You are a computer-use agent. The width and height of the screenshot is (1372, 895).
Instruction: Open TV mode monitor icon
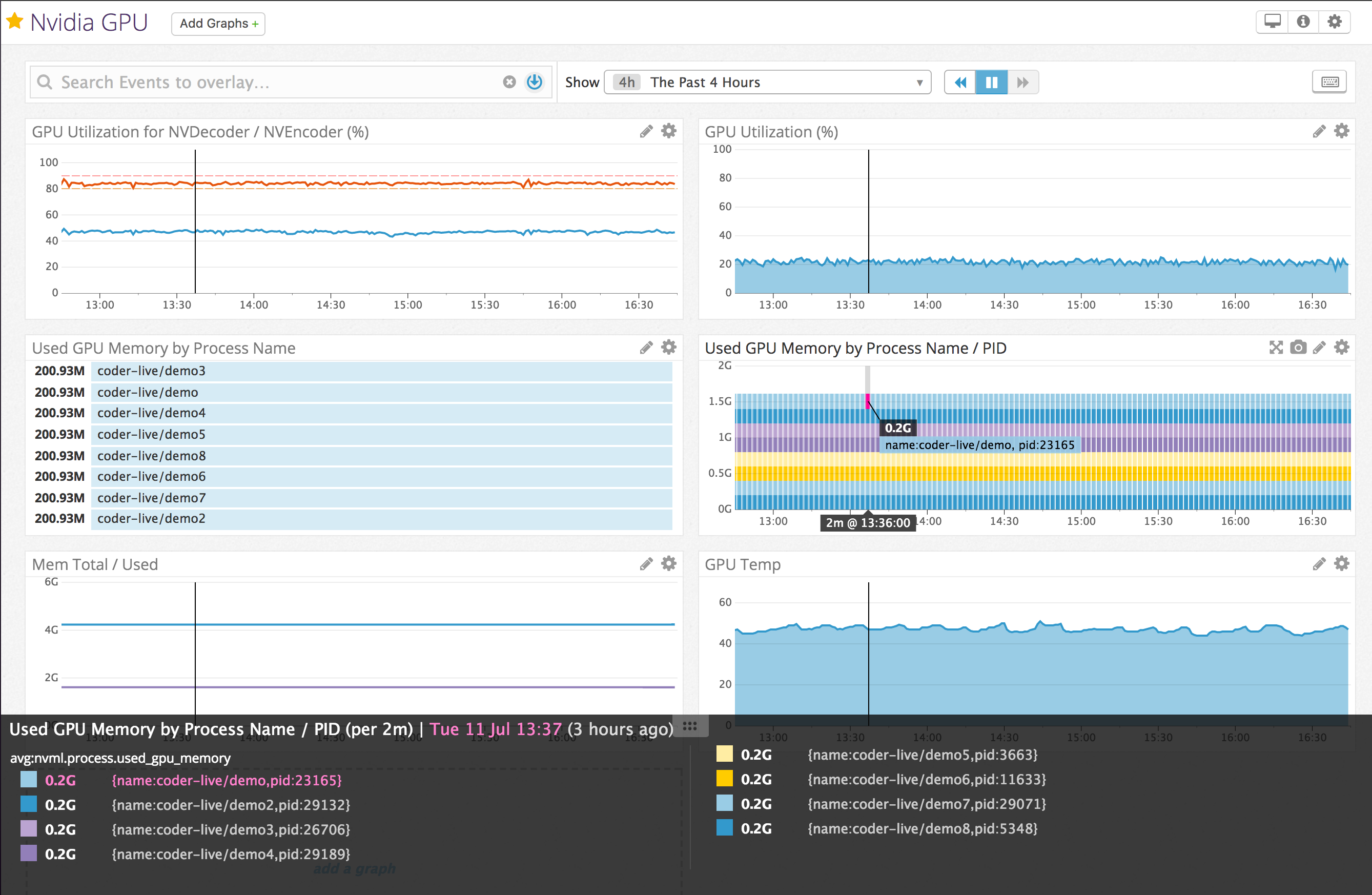pyautogui.click(x=1272, y=22)
